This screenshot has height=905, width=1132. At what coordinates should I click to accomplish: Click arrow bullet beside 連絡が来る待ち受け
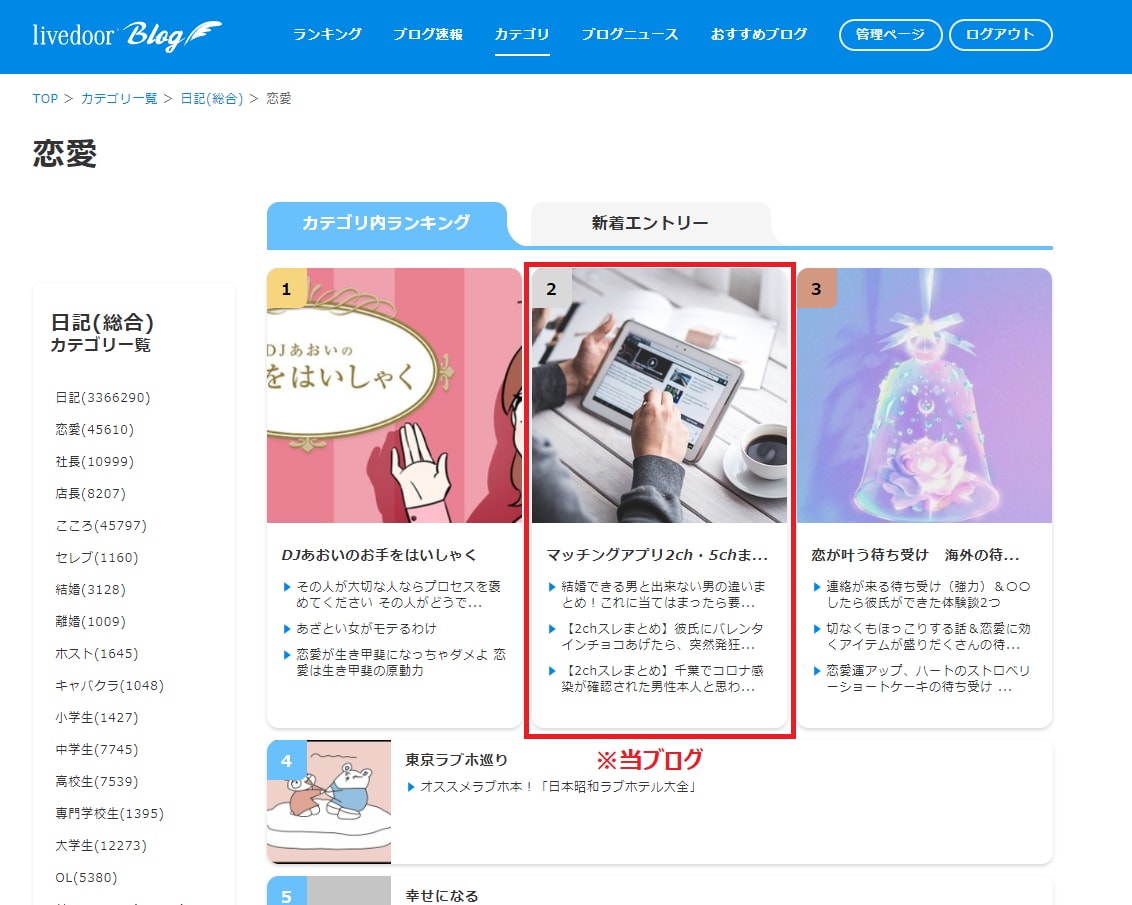(x=817, y=587)
